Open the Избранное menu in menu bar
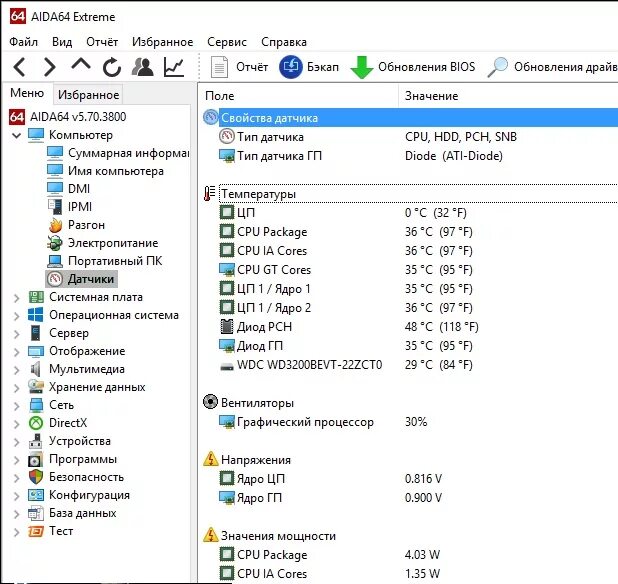The width and height of the screenshot is (618, 584). [162, 42]
